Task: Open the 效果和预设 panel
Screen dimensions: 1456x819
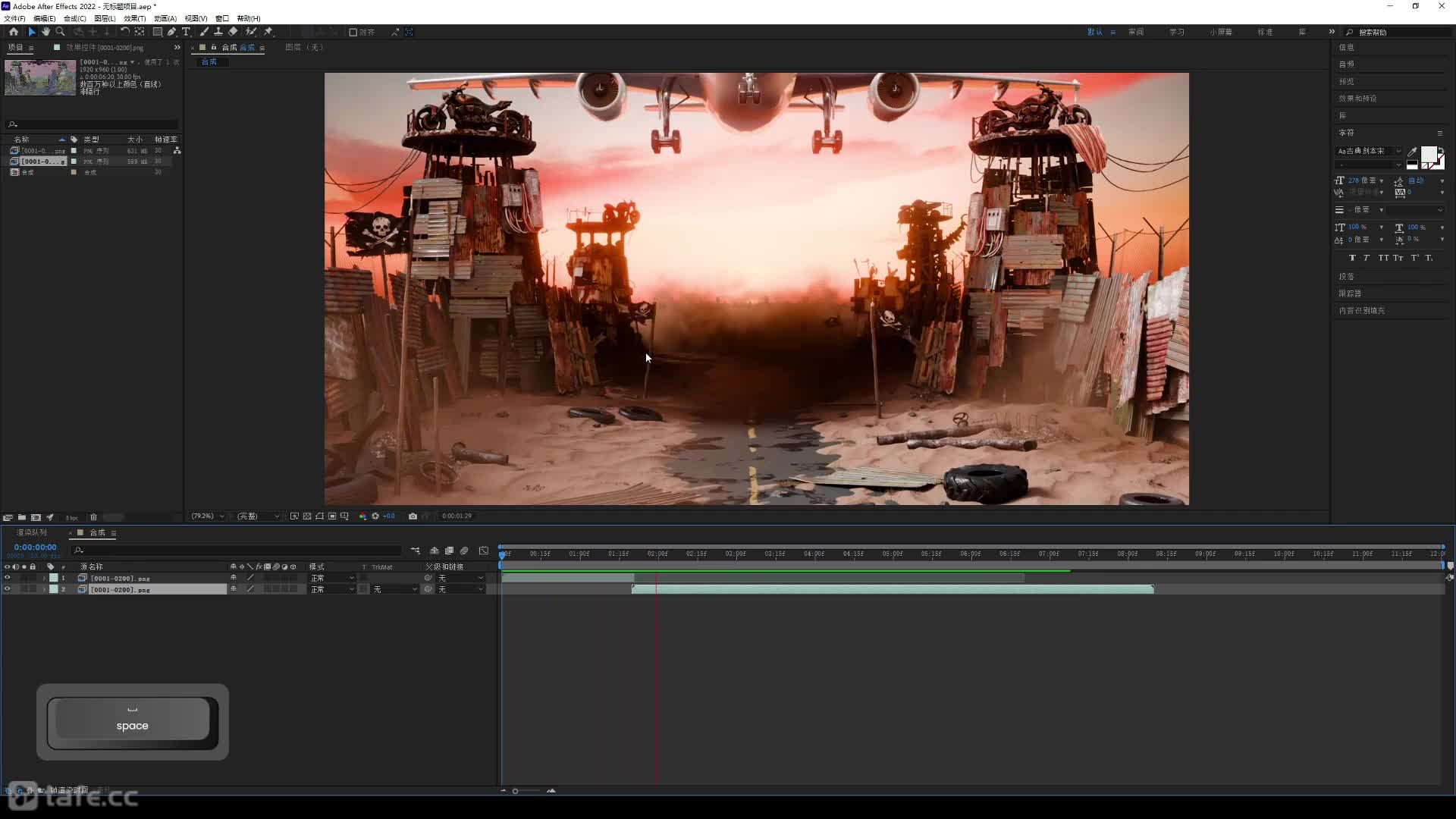Action: click(1357, 98)
